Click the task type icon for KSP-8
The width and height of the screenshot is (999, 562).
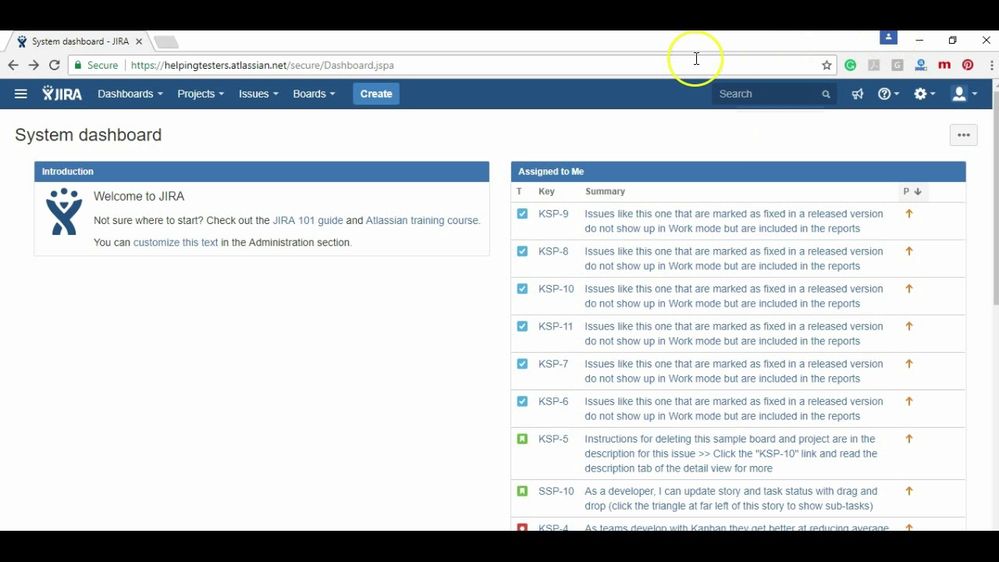(522, 251)
